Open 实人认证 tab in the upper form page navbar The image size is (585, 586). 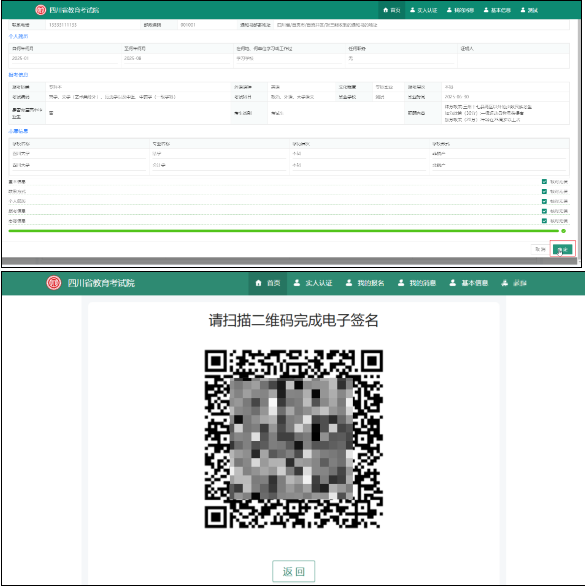(424, 10)
